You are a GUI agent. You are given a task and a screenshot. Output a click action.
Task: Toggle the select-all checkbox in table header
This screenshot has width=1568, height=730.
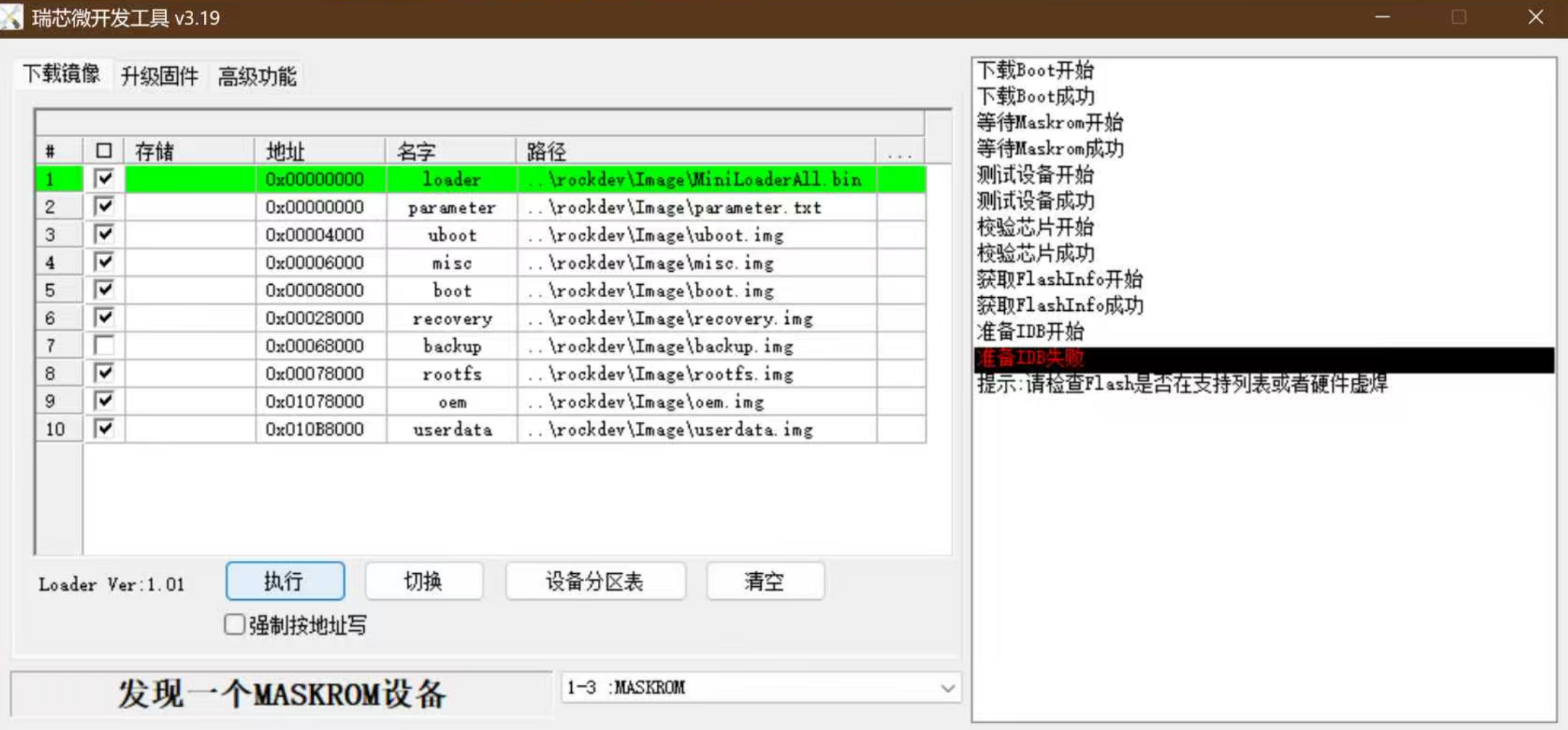tap(104, 151)
